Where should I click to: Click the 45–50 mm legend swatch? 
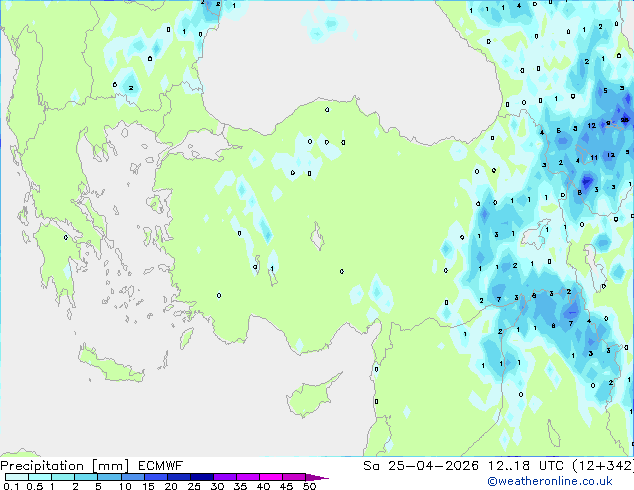[x=294, y=477]
